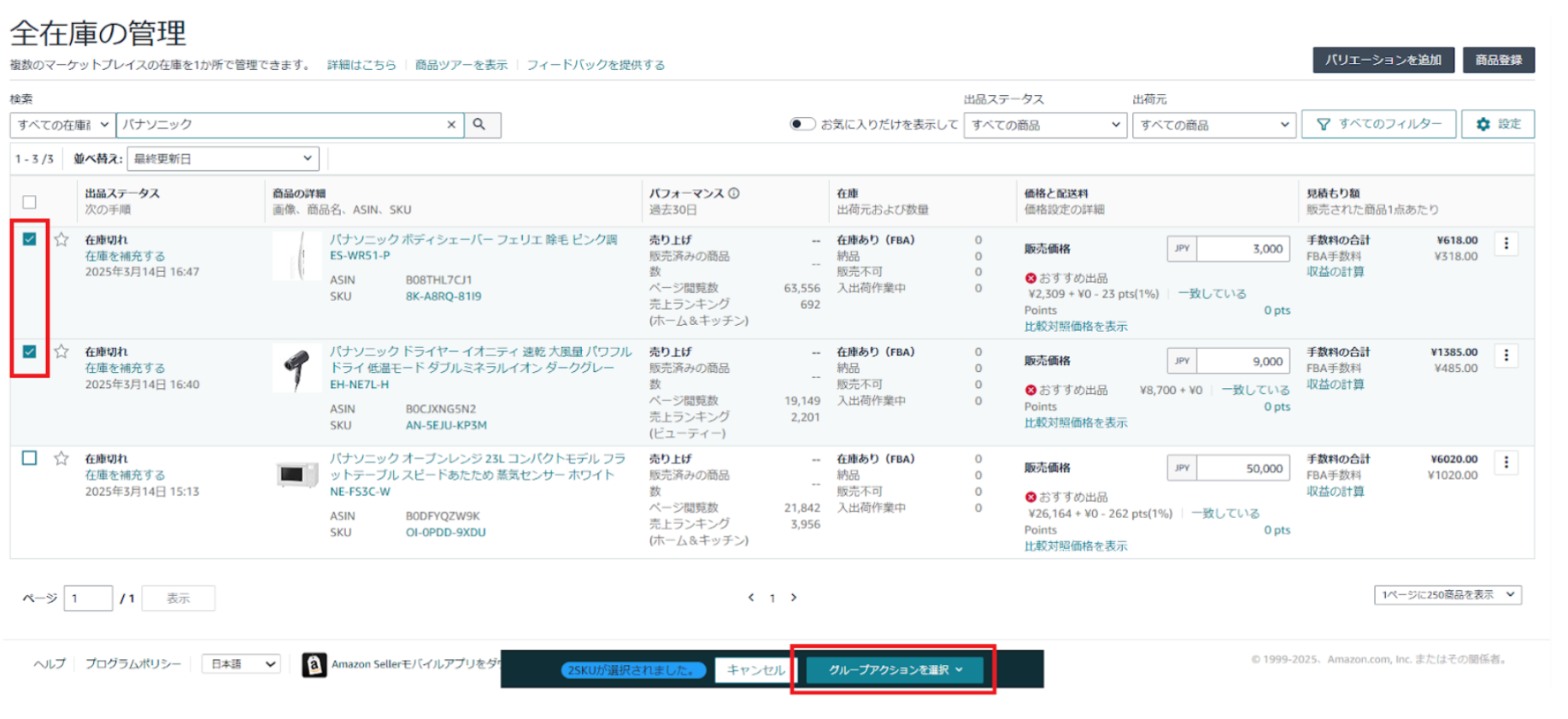Click 収益の計算 for the ¥618.00 fee row
The image size is (1568, 719).
tap(1335, 272)
